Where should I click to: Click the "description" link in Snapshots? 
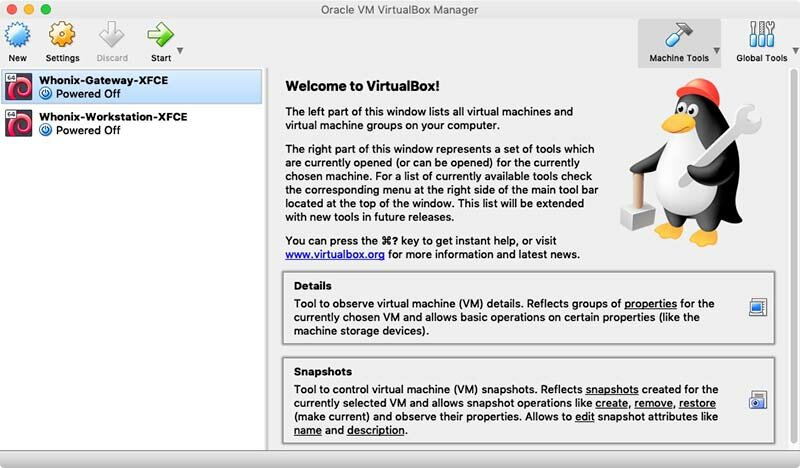point(375,430)
